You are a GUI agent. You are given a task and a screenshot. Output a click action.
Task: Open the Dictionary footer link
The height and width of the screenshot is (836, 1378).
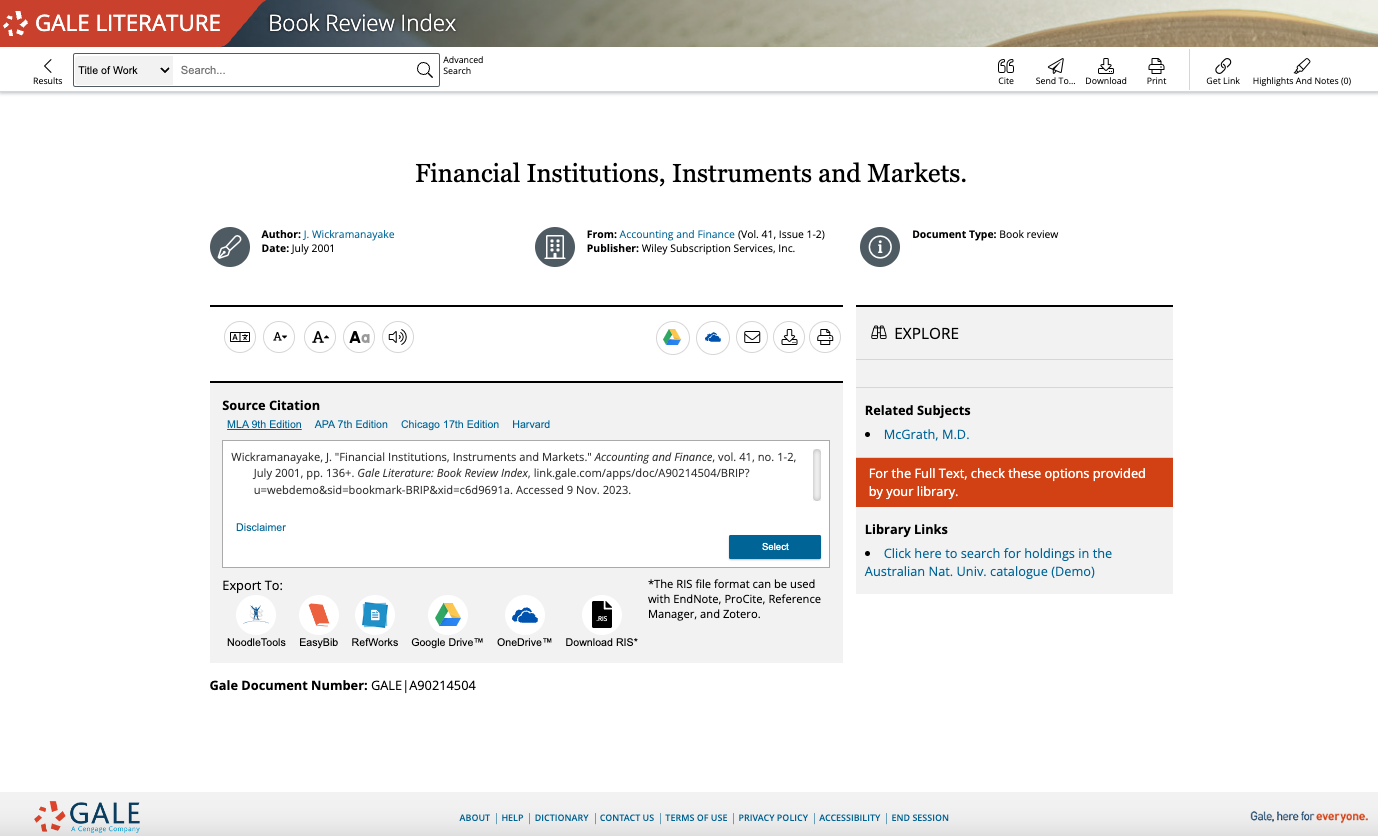(x=562, y=818)
